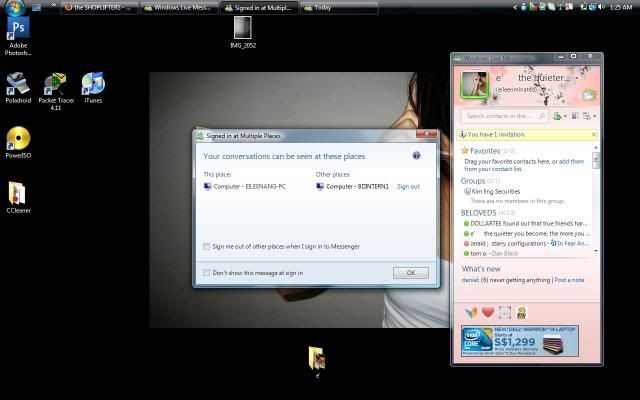Open the CCleaner desktop icon
640x400 pixels.
18,198
